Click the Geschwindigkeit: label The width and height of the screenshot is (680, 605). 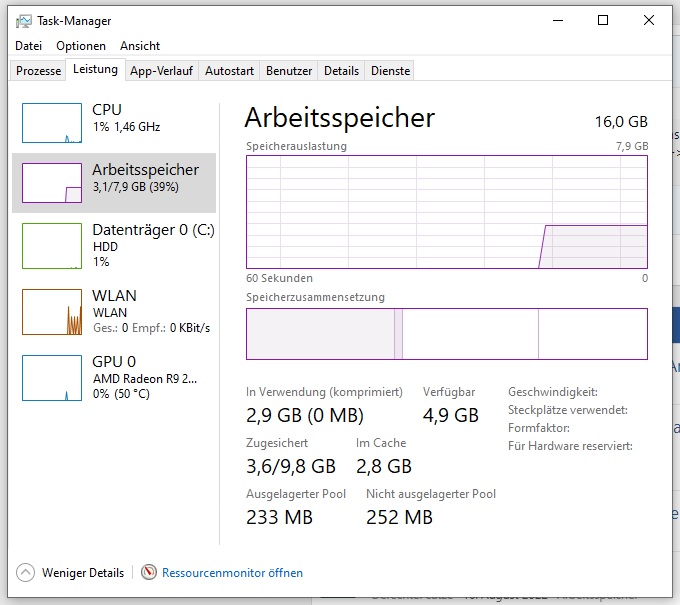coord(553,392)
